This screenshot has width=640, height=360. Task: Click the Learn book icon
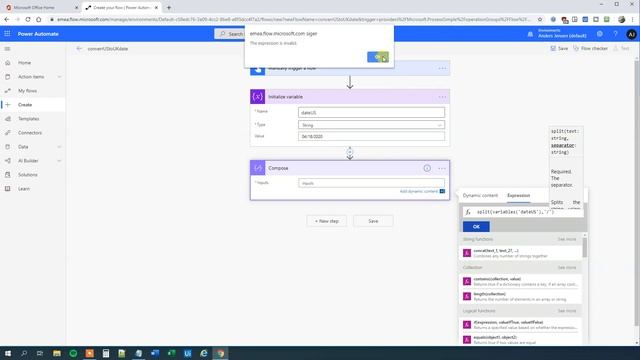tap(8, 189)
